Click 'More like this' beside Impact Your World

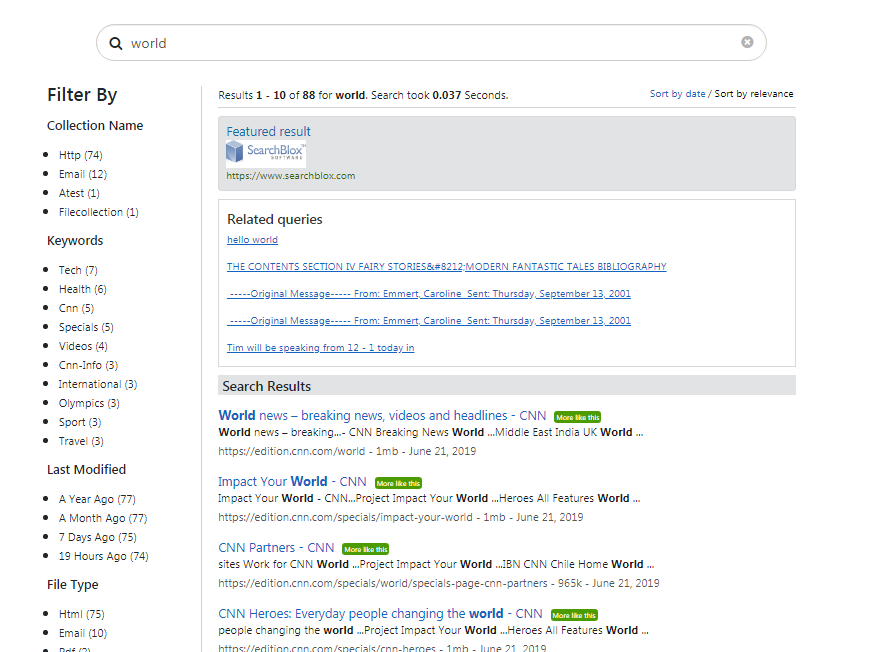coord(398,483)
